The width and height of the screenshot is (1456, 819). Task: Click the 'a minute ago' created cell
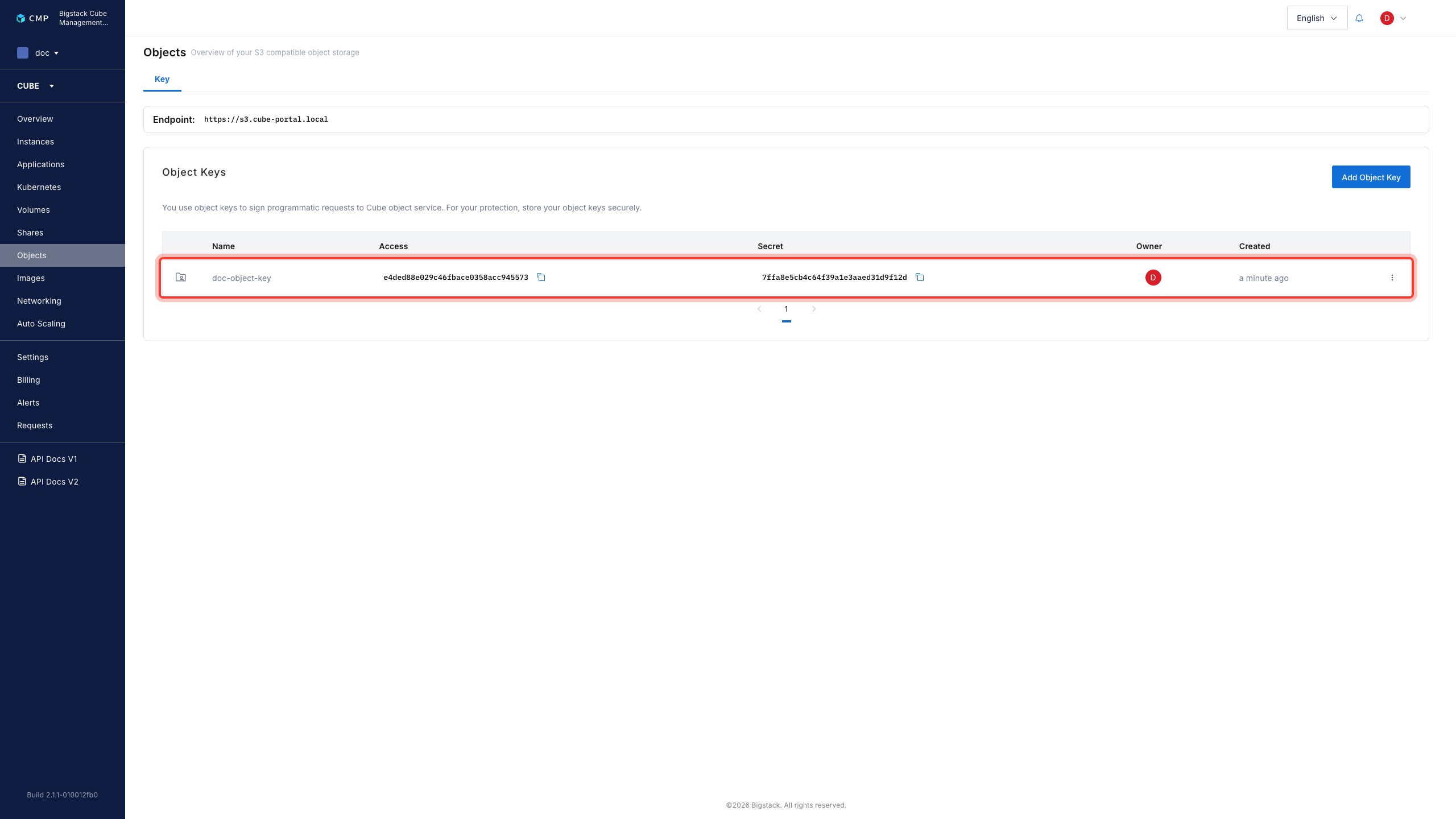(x=1264, y=278)
